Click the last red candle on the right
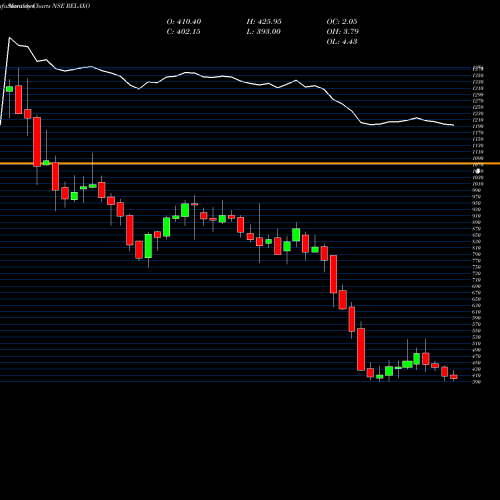The image size is (500, 500). point(454,377)
